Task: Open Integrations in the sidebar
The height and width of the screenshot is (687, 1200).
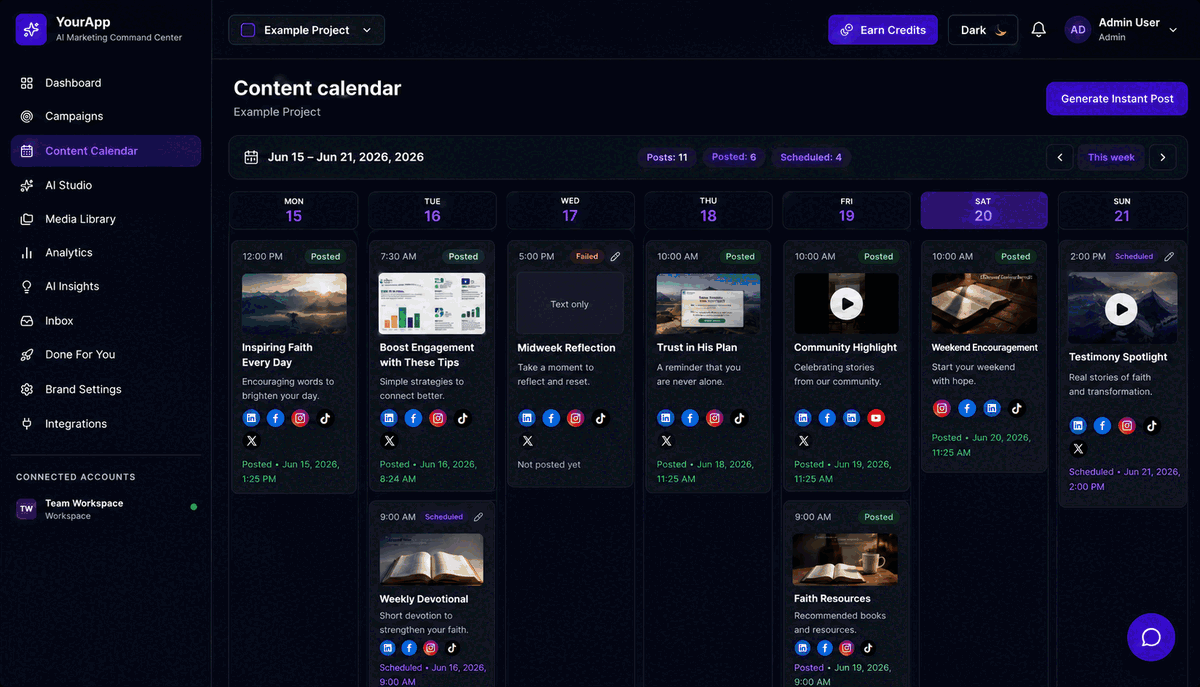Action: [106, 424]
